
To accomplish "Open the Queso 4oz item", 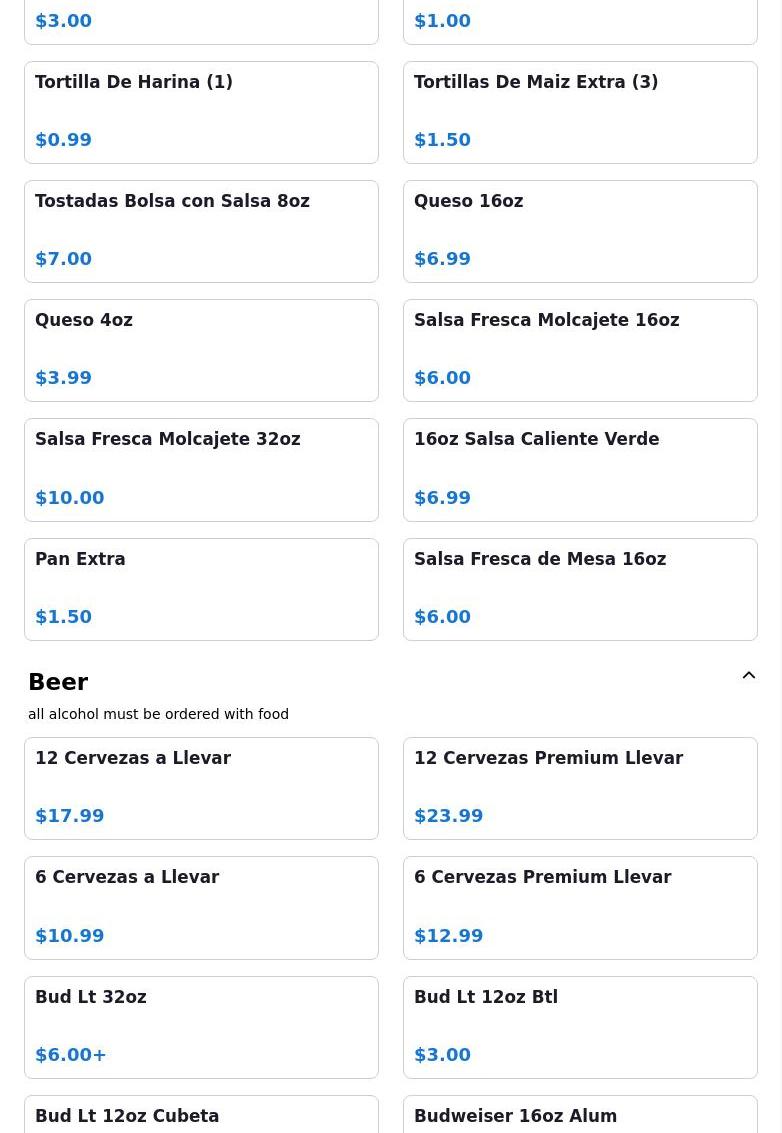I will [201, 350].
